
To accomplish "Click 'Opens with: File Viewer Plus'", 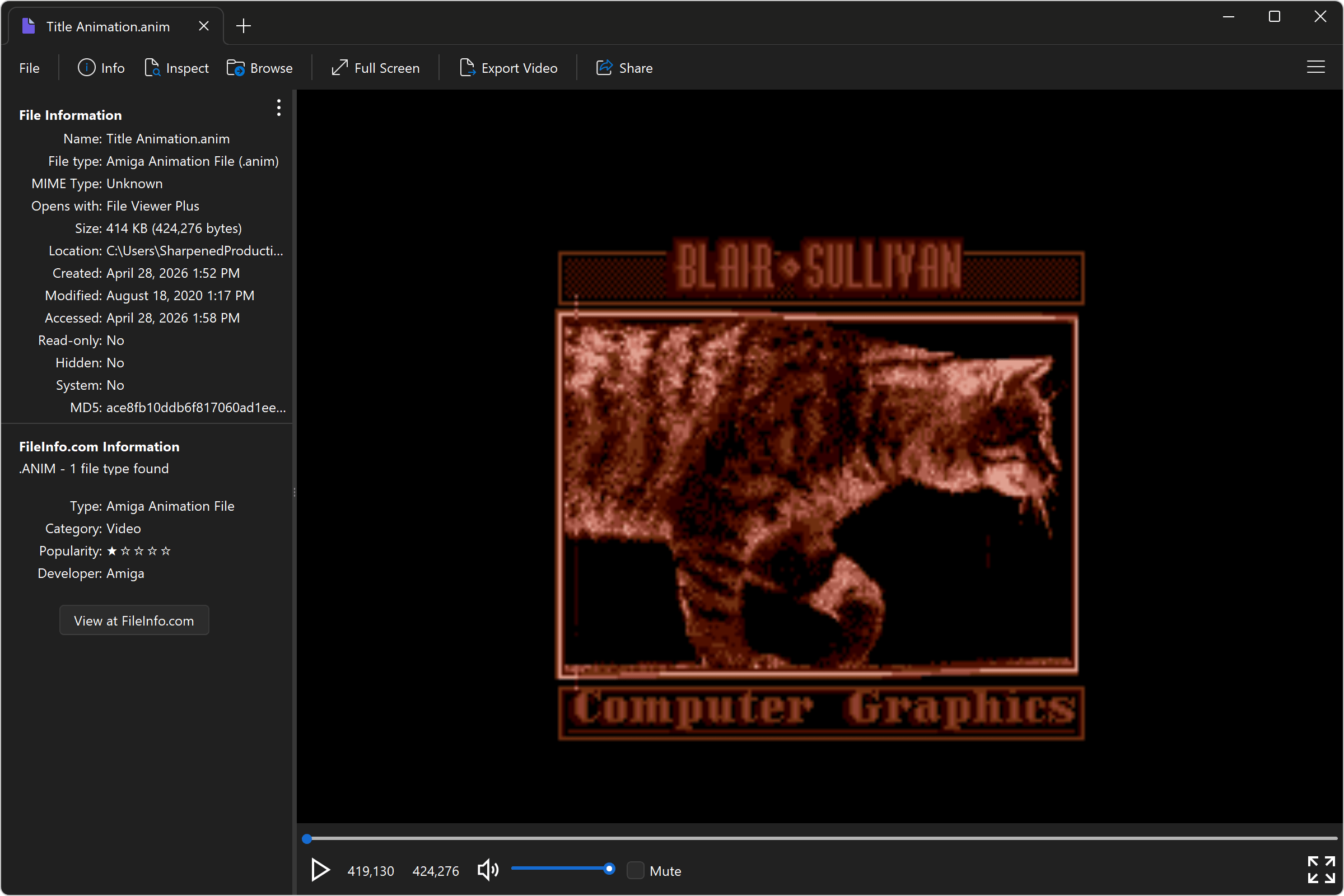I will (x=115, y=206).
